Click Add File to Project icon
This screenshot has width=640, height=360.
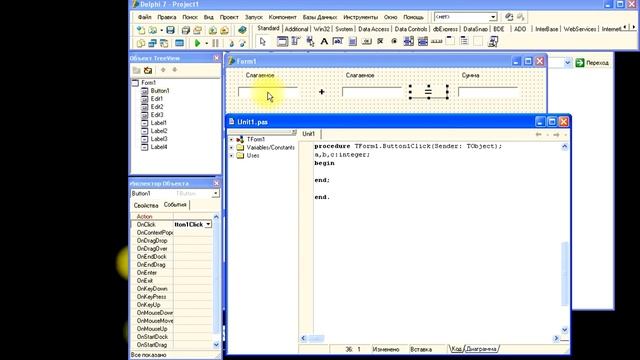pos(213,30)
